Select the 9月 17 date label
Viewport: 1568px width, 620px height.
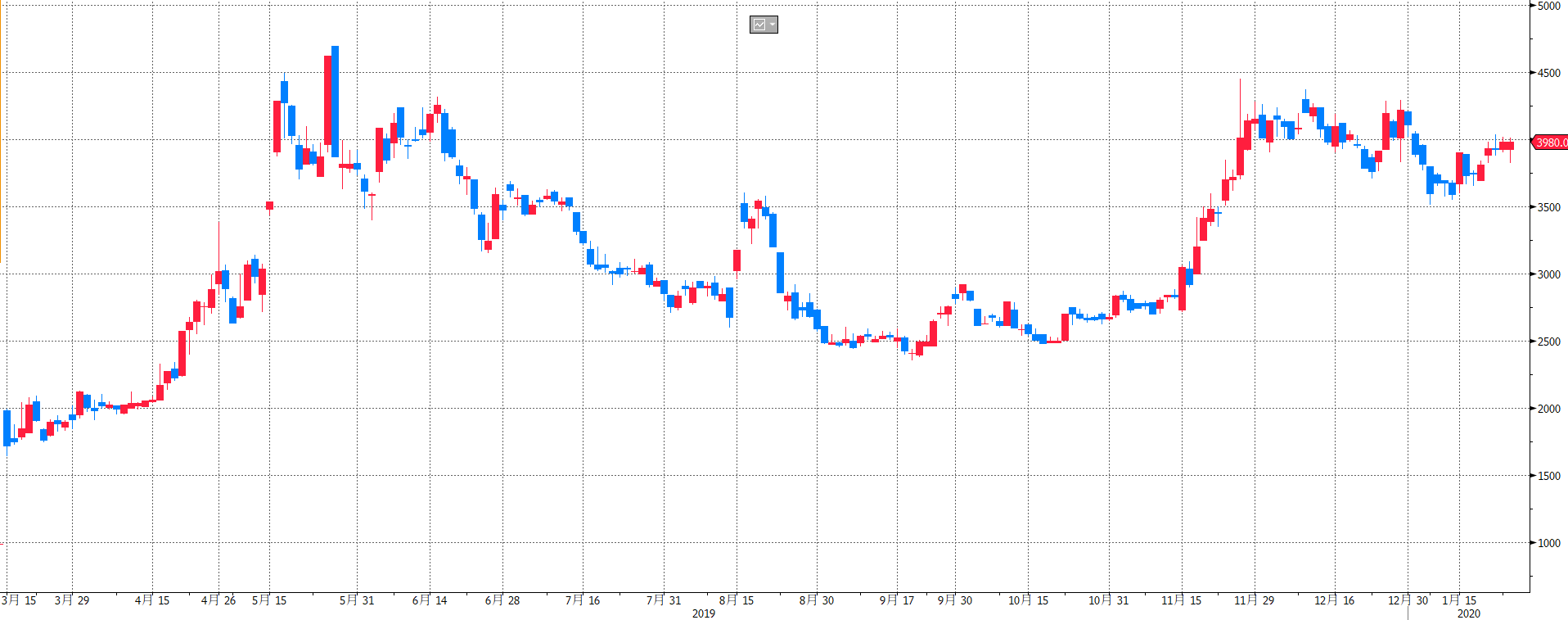point(897,600)
